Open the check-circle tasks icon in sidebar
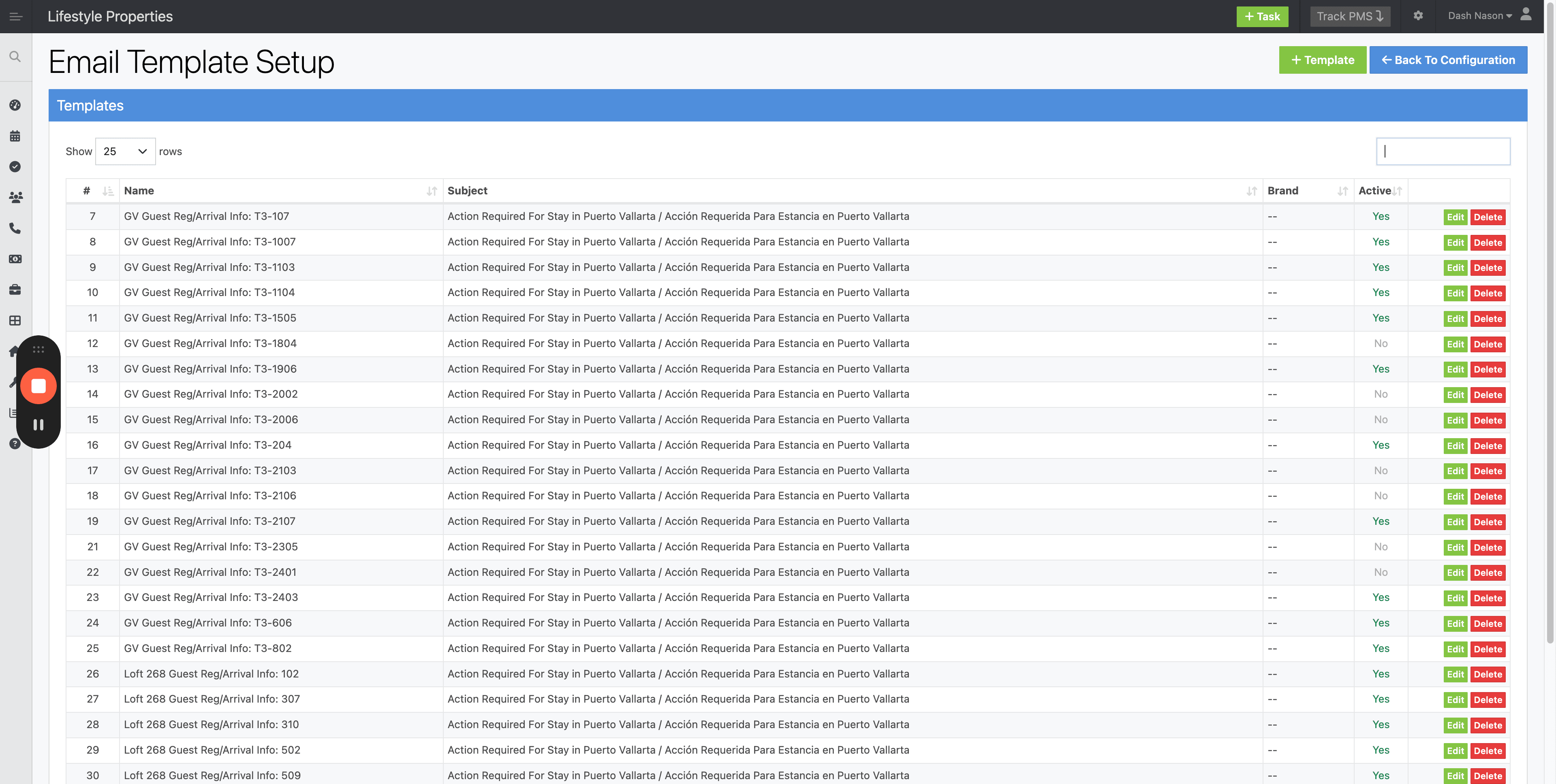The image size is (1556, 784). 15,166
